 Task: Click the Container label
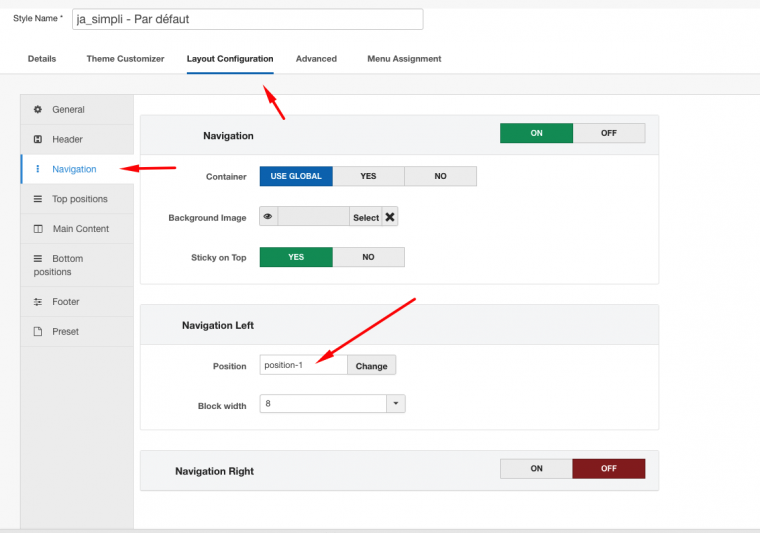click(x=226, y=177)
